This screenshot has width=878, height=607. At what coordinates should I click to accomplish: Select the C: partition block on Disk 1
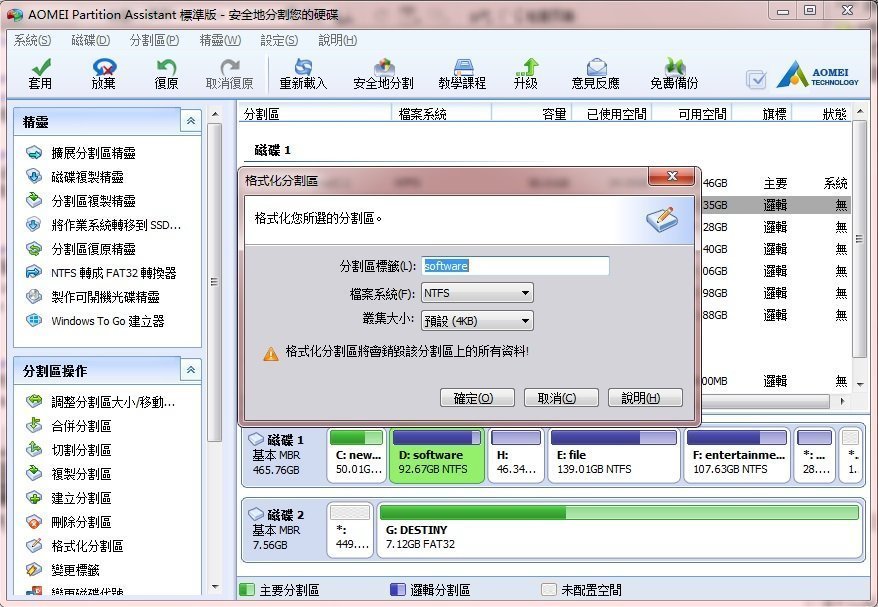click(357, 454)
